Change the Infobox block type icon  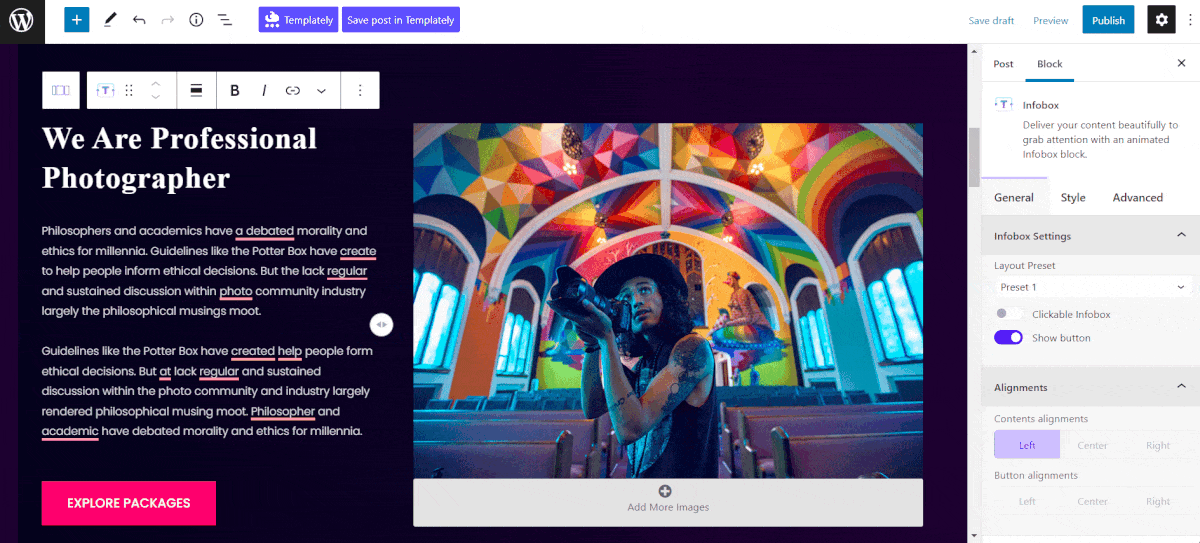pos(105,90)
